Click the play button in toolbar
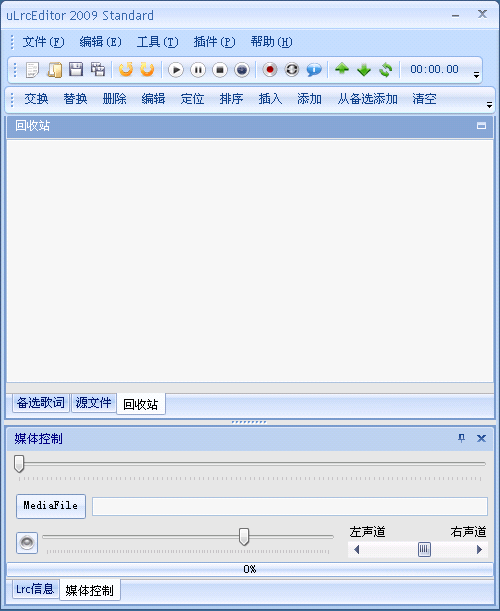This screenshot has height=611, width=500. [176, 70]
